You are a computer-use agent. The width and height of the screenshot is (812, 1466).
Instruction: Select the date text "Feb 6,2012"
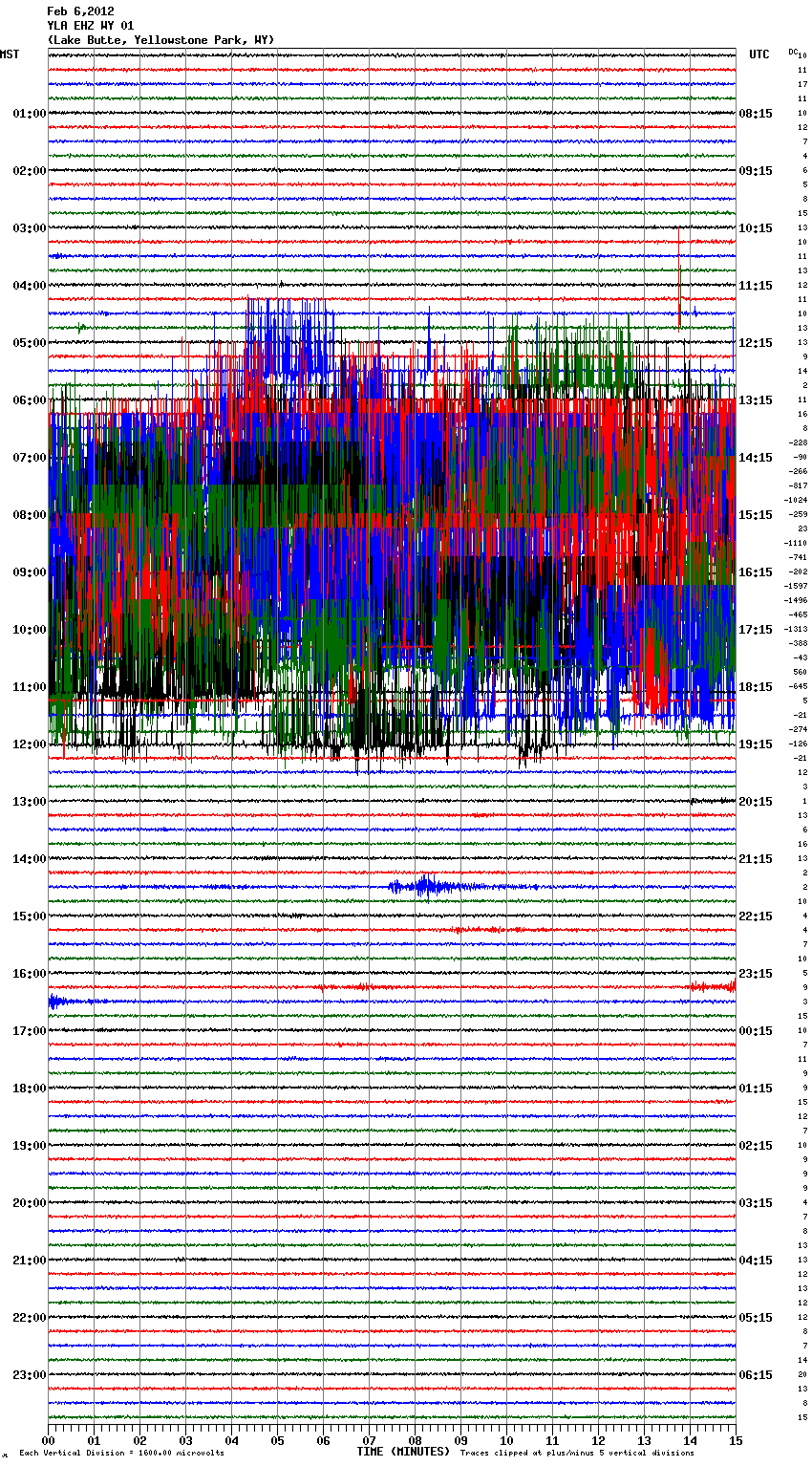tap(80, 11)
